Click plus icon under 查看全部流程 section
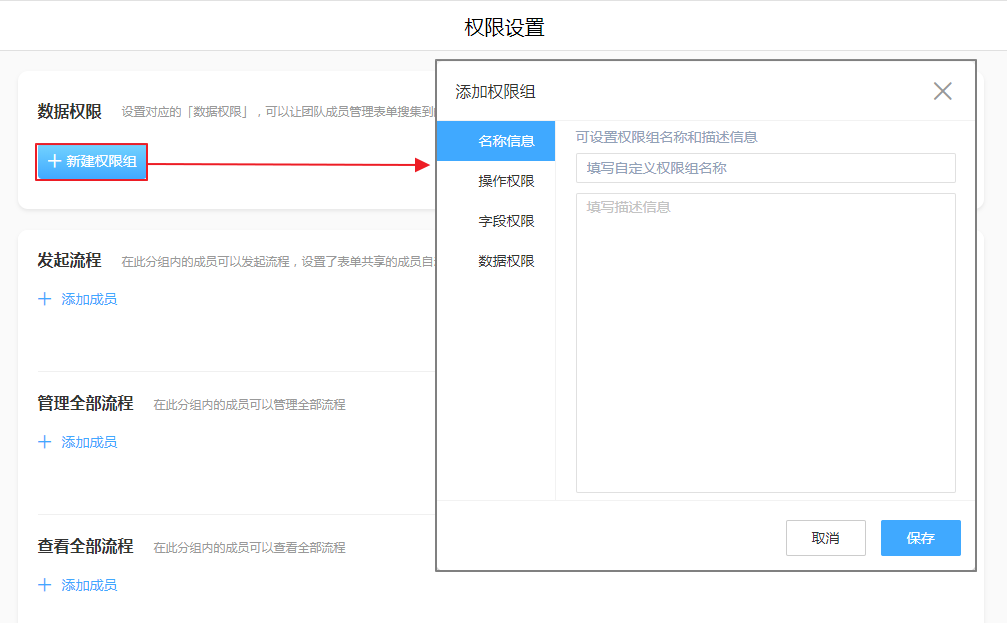The image size is (1007, 623). pos(44,585)
